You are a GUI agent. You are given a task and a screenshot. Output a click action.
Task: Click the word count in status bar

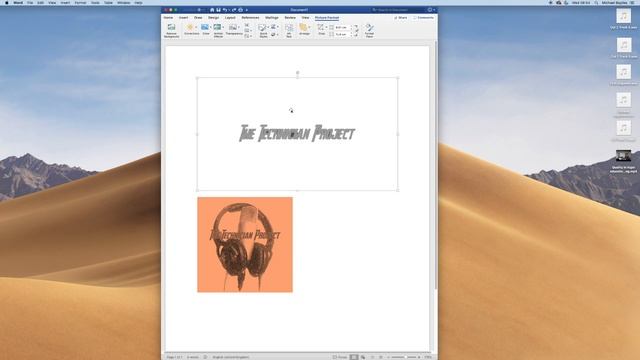193,357
